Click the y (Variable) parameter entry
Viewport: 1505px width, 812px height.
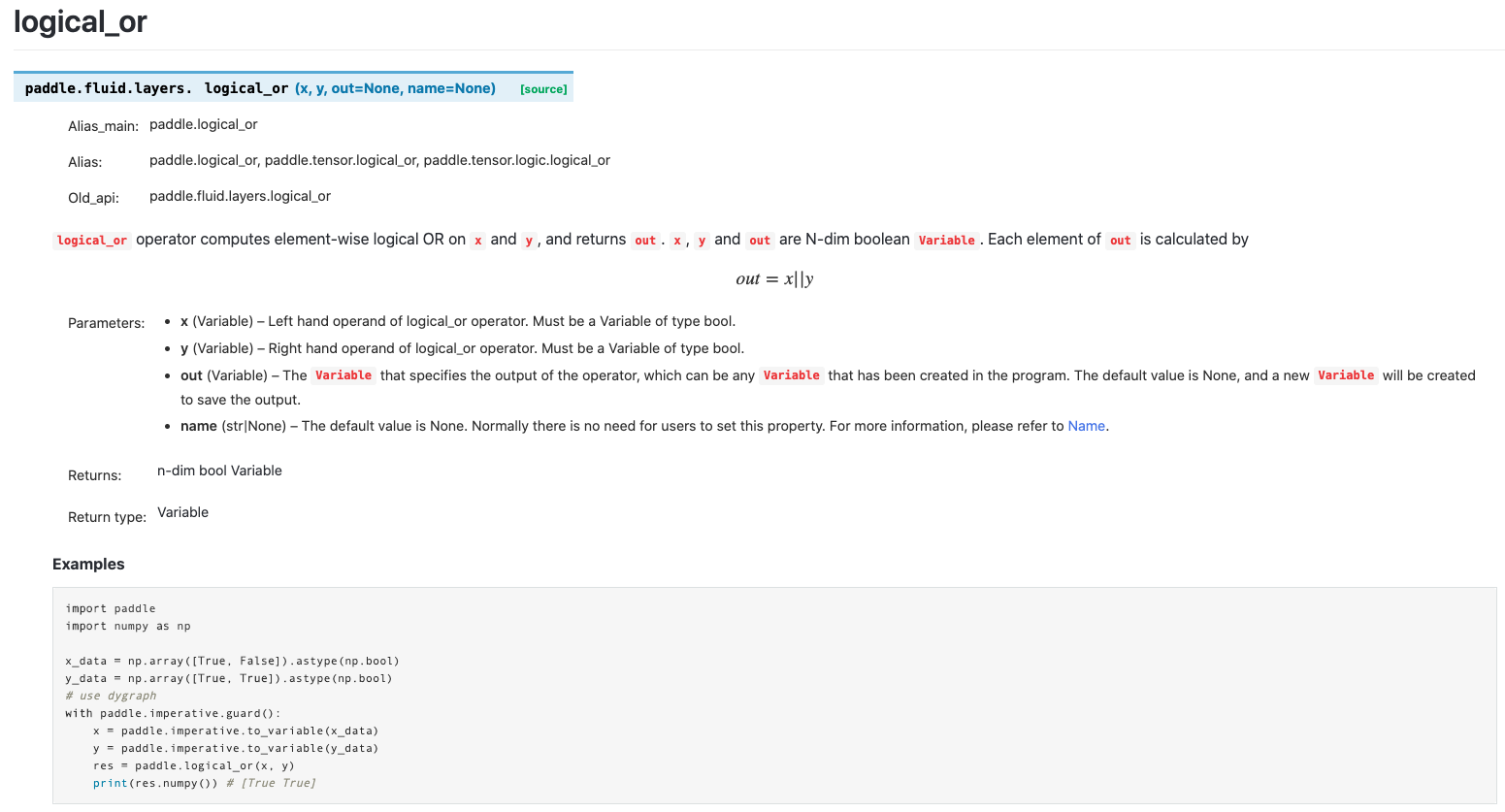click(462, 348)
